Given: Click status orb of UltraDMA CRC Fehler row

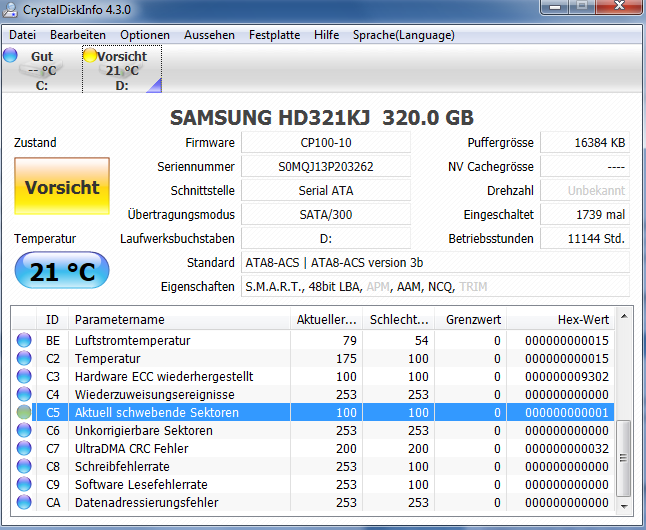Looking at the screenshot, I should [24, 448].
